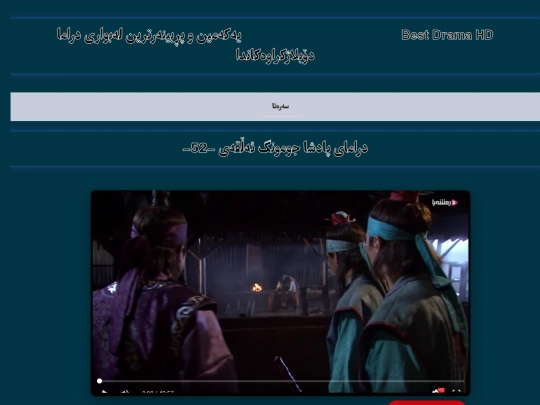Viewport: 540px width, 405px height.
Task: Click the play button in the player controls
Action: tap(104, 392)
